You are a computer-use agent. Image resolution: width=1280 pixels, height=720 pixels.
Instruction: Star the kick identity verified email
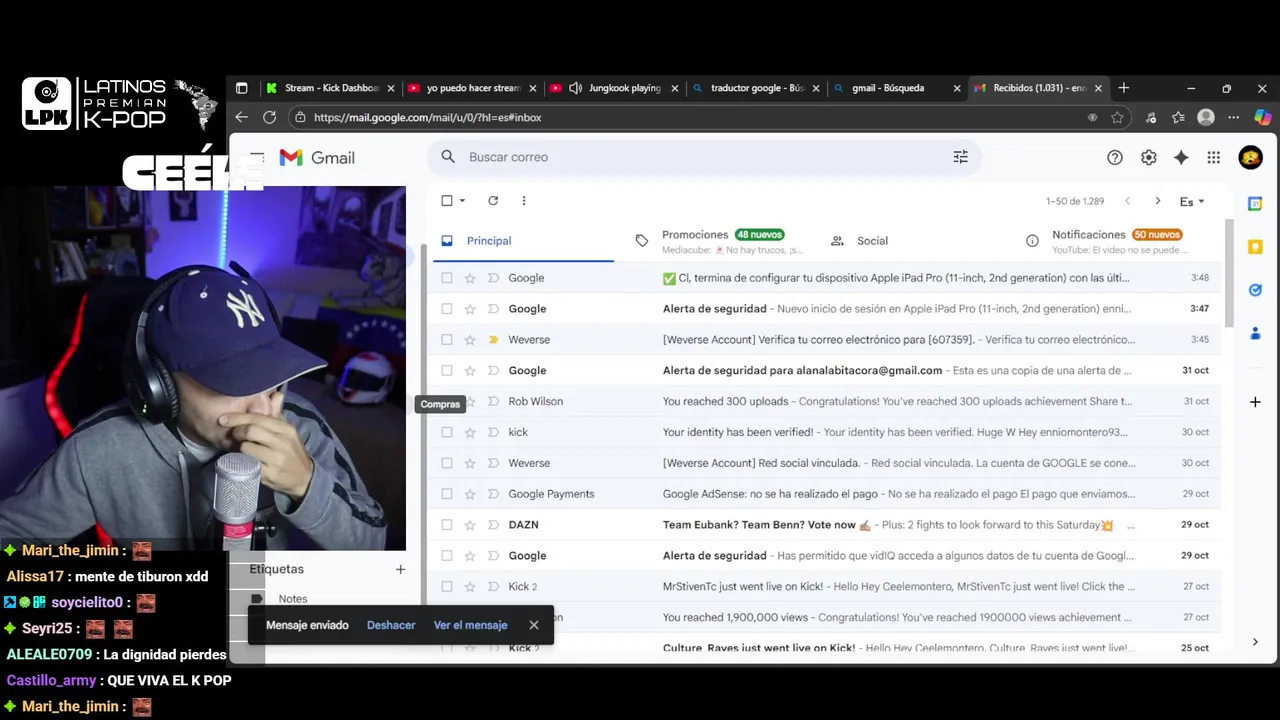click(x=470, y=432)
